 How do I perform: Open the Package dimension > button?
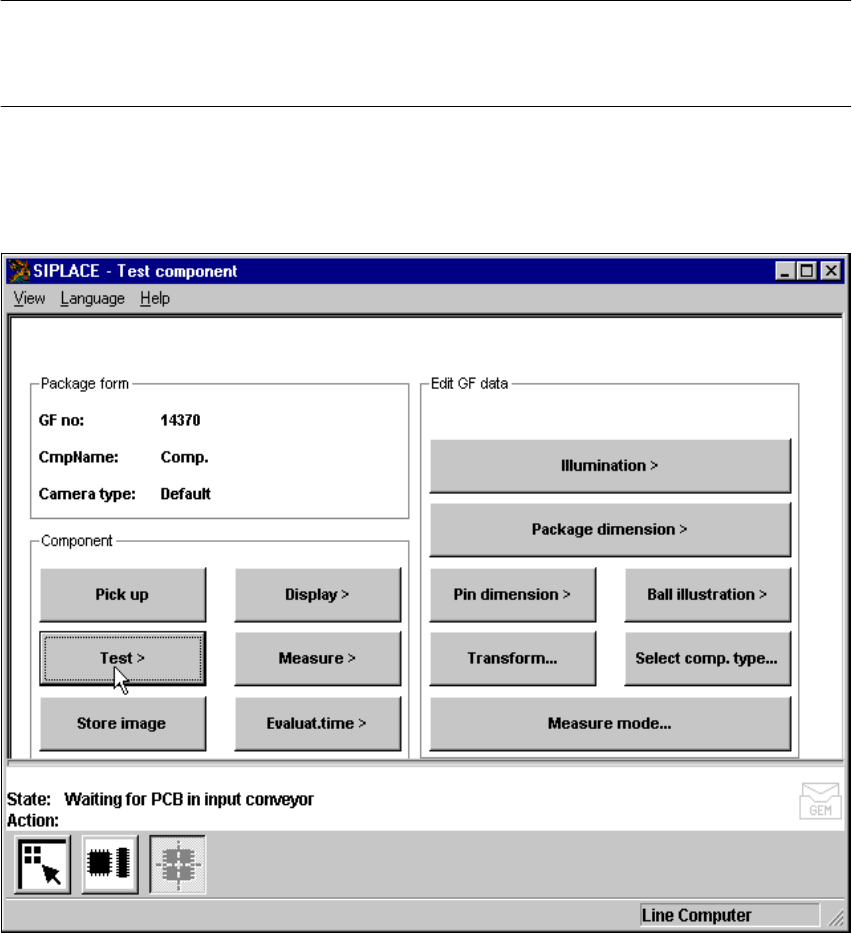[610, 530]
